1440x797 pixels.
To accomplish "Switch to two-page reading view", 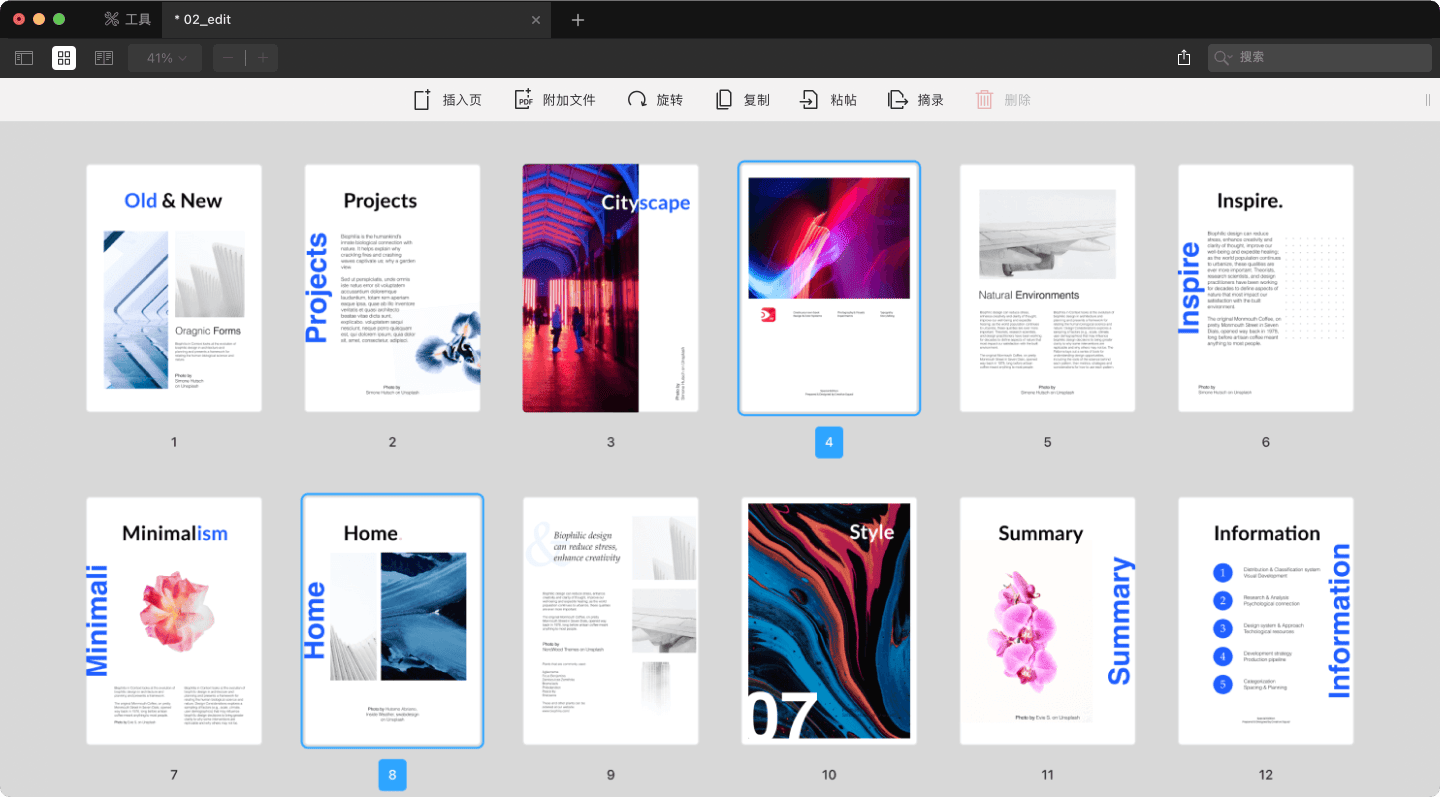I will click(103, 58).
